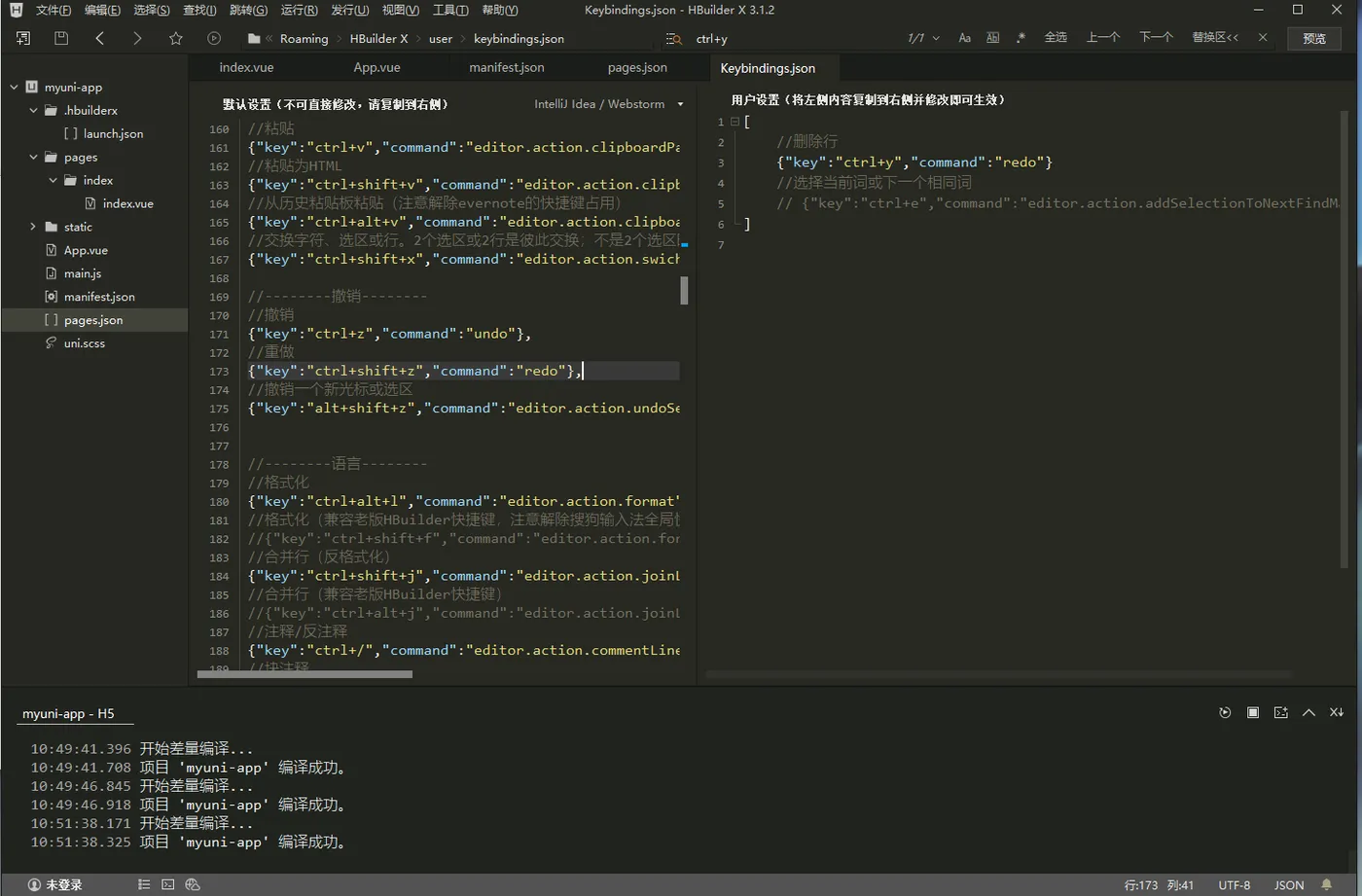This screenshot has width=1362, height=896.
Task: Expand the static folder in project tree
Action: pos(33,227)
